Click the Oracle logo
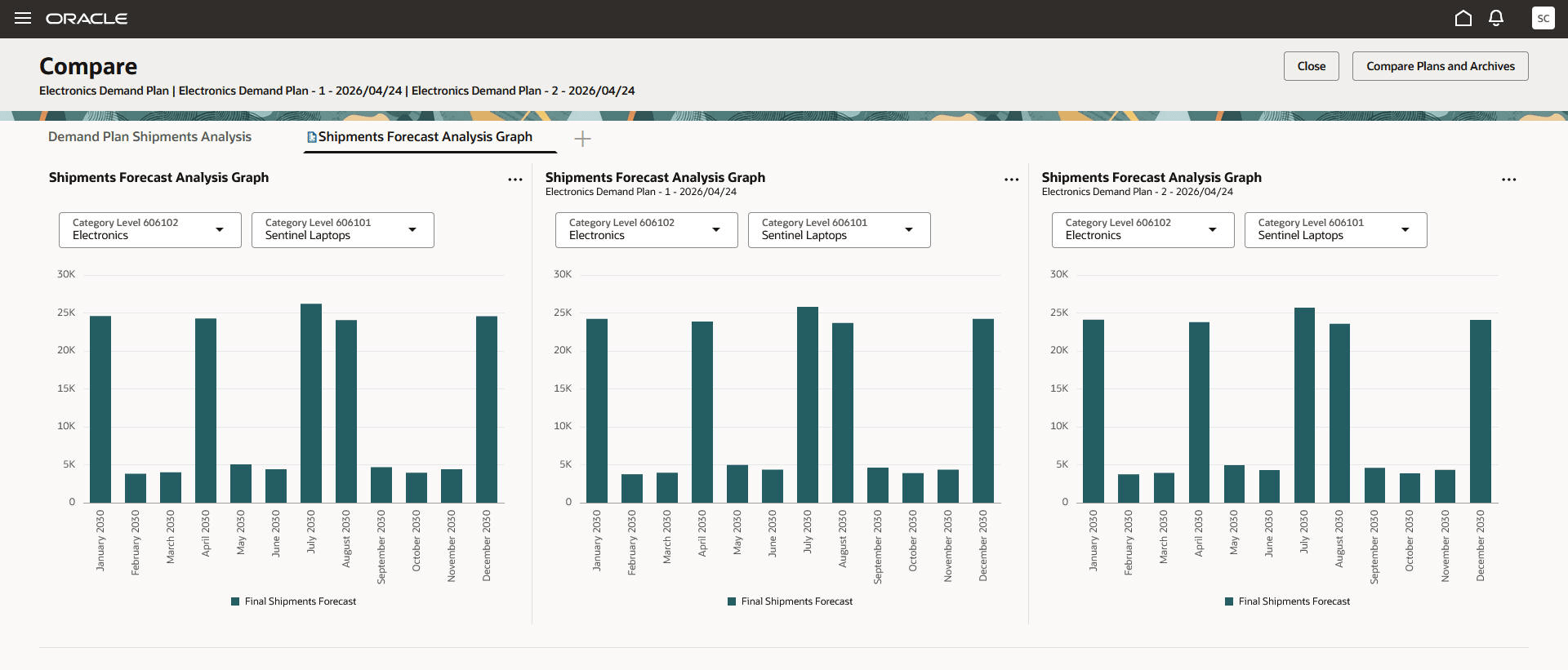 tap(87, 19)
